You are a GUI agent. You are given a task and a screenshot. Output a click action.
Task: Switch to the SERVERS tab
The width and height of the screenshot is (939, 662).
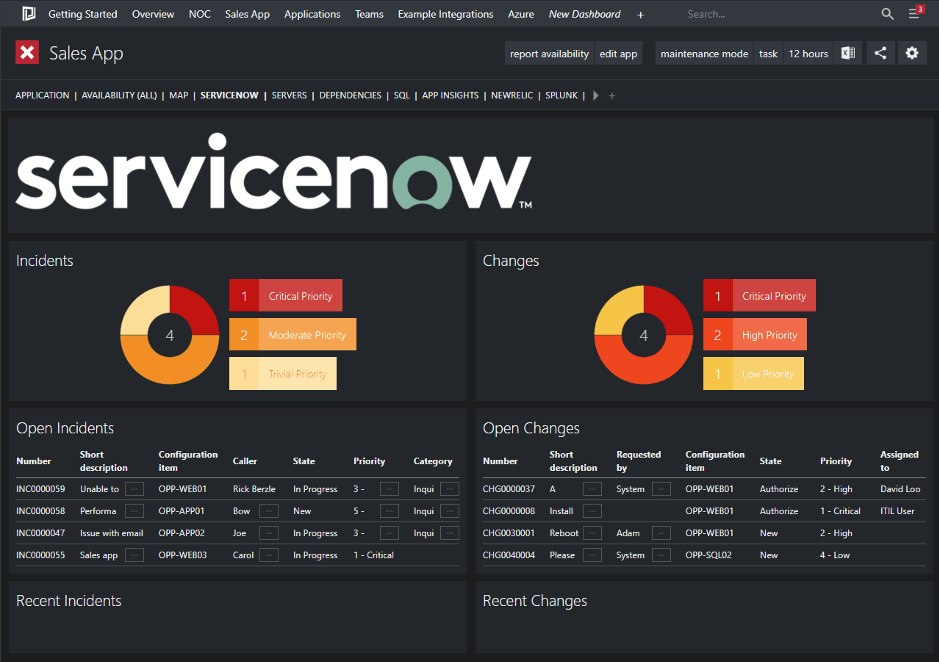(289, 95)
